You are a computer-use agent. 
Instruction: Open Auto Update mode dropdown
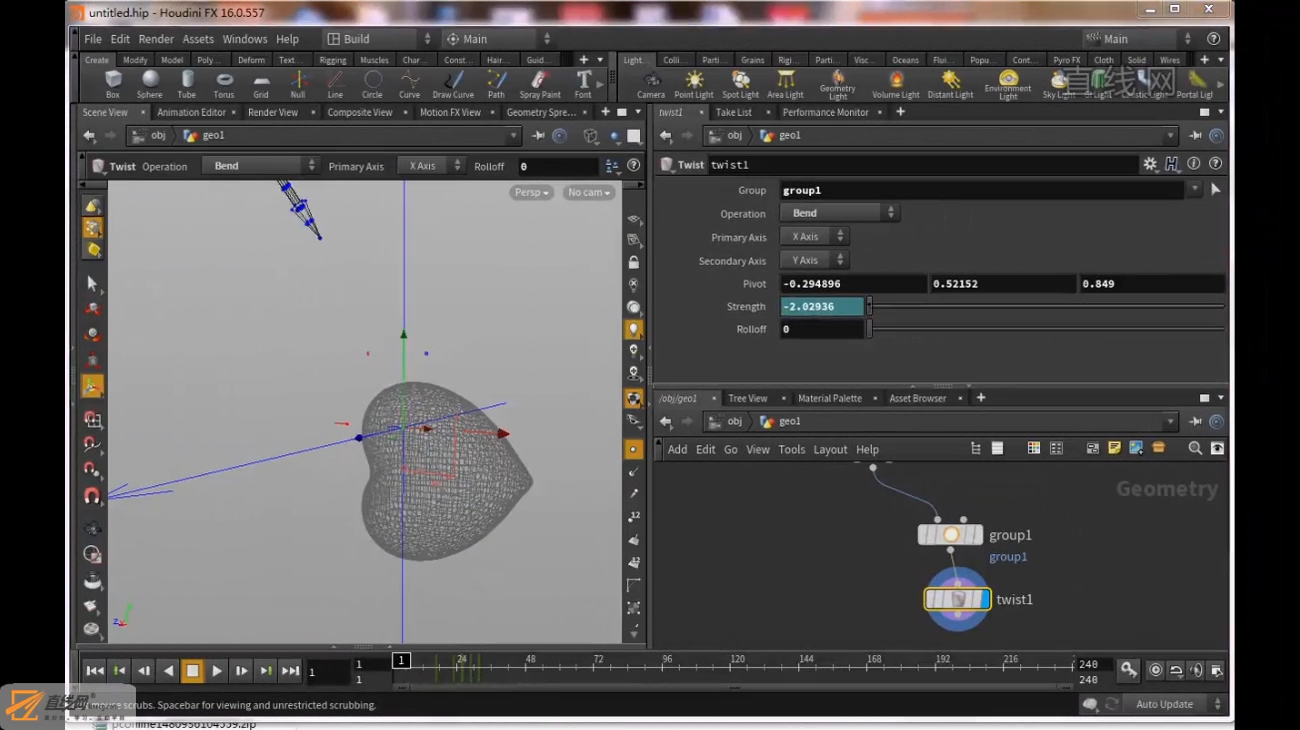pos(1176,704)
